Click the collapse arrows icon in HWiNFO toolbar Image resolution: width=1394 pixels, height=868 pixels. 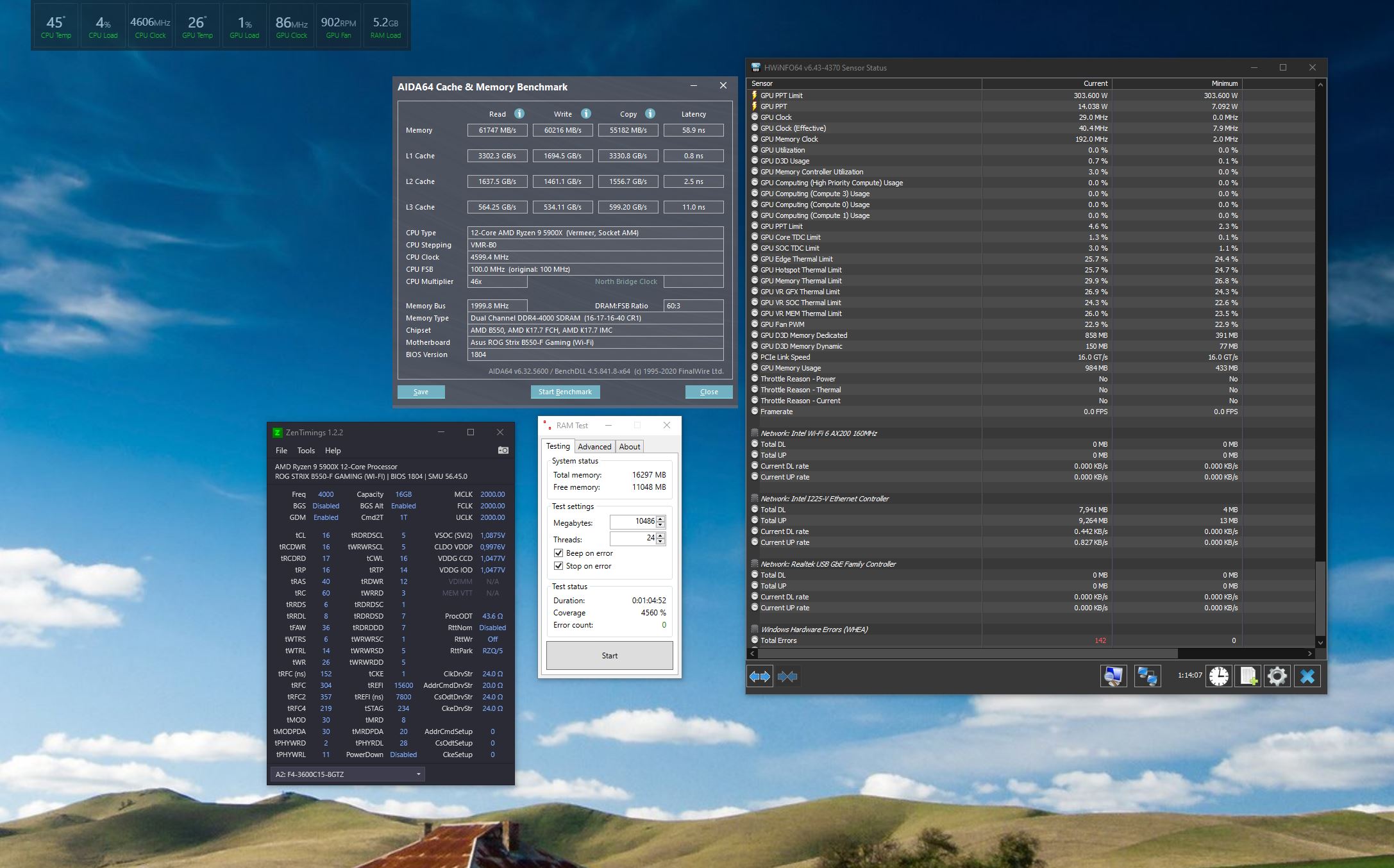[x=788, y=676]
